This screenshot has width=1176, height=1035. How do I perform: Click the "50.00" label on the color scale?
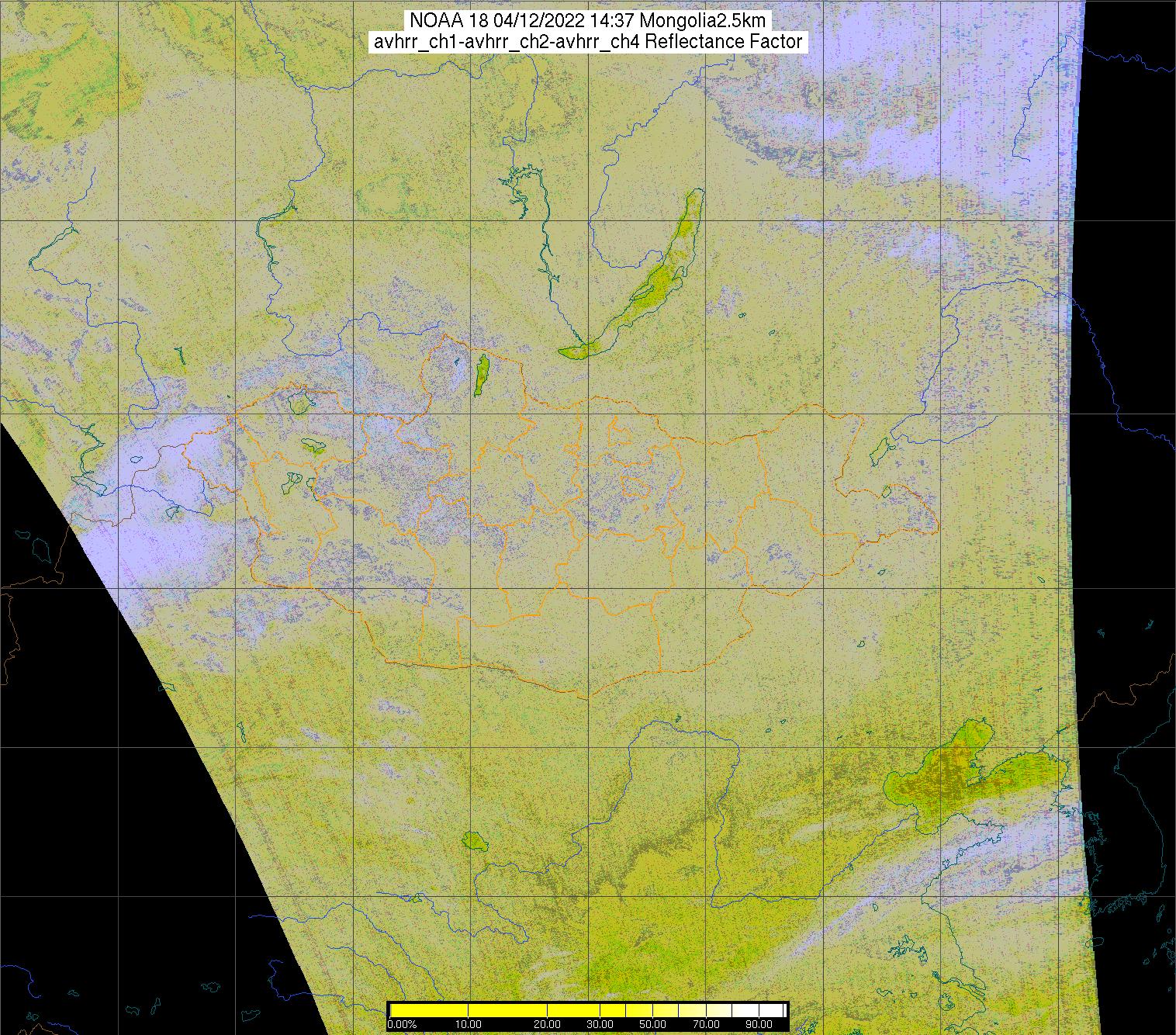pos(652,1024)
